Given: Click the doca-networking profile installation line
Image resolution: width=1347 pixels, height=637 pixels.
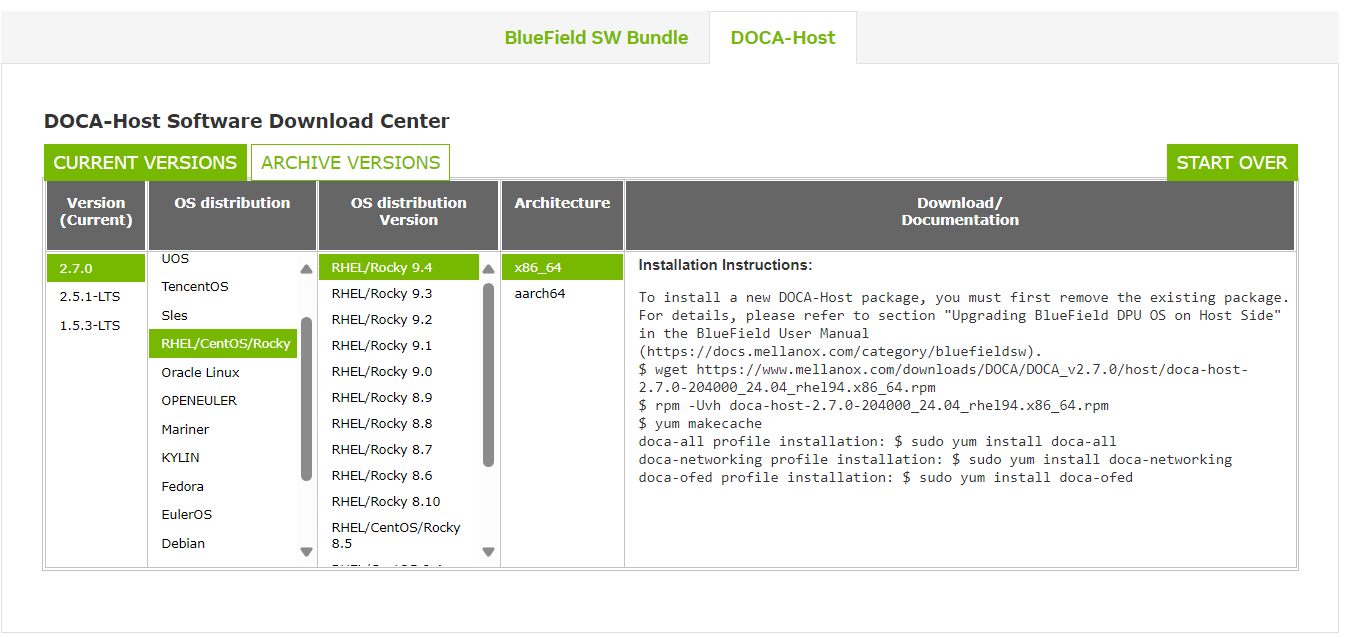Looking at the screenshot, I should [x=935, y=459].
